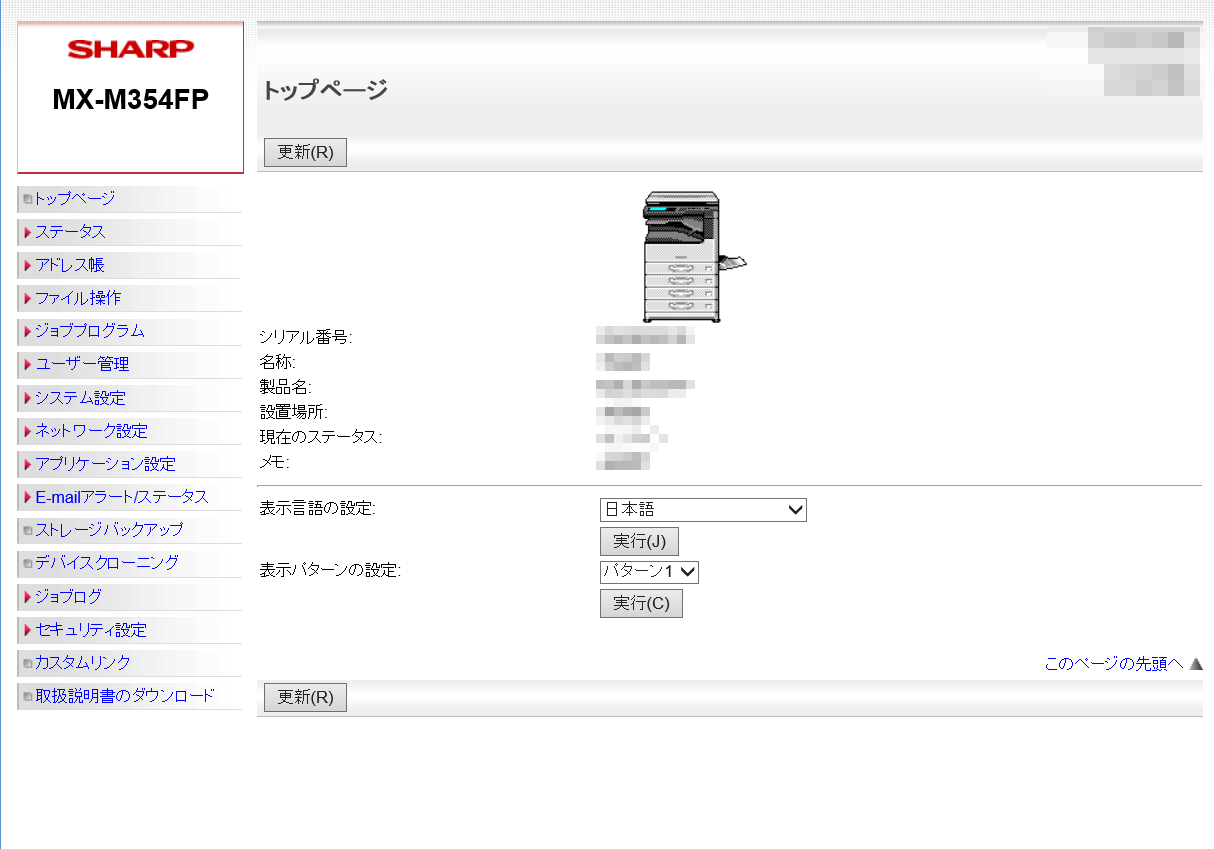Click the red arrow icon beside ネットワーク設定
This screenshot has height=849, width=1214.
(28, 431)
